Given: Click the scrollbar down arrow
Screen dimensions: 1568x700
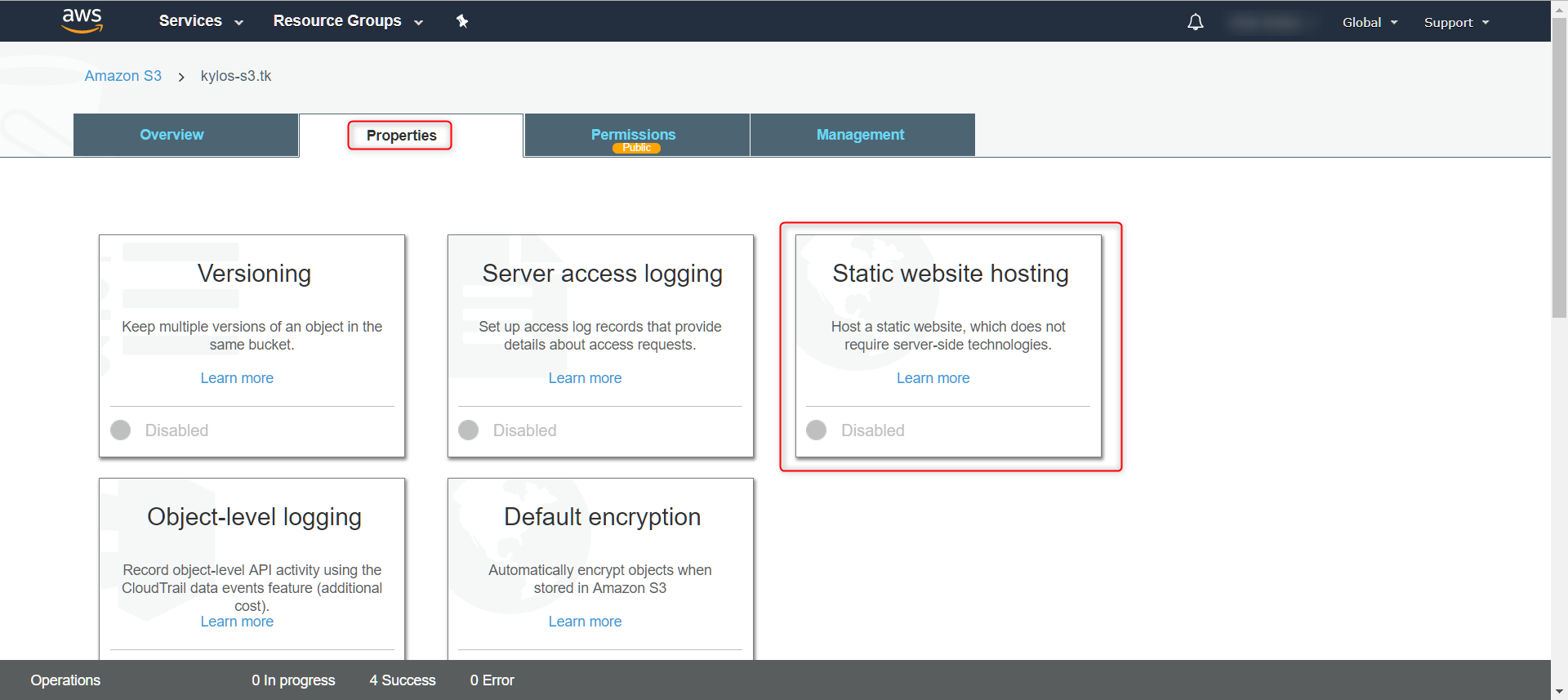Looking at the screenshot, I should pos(1559,693).
